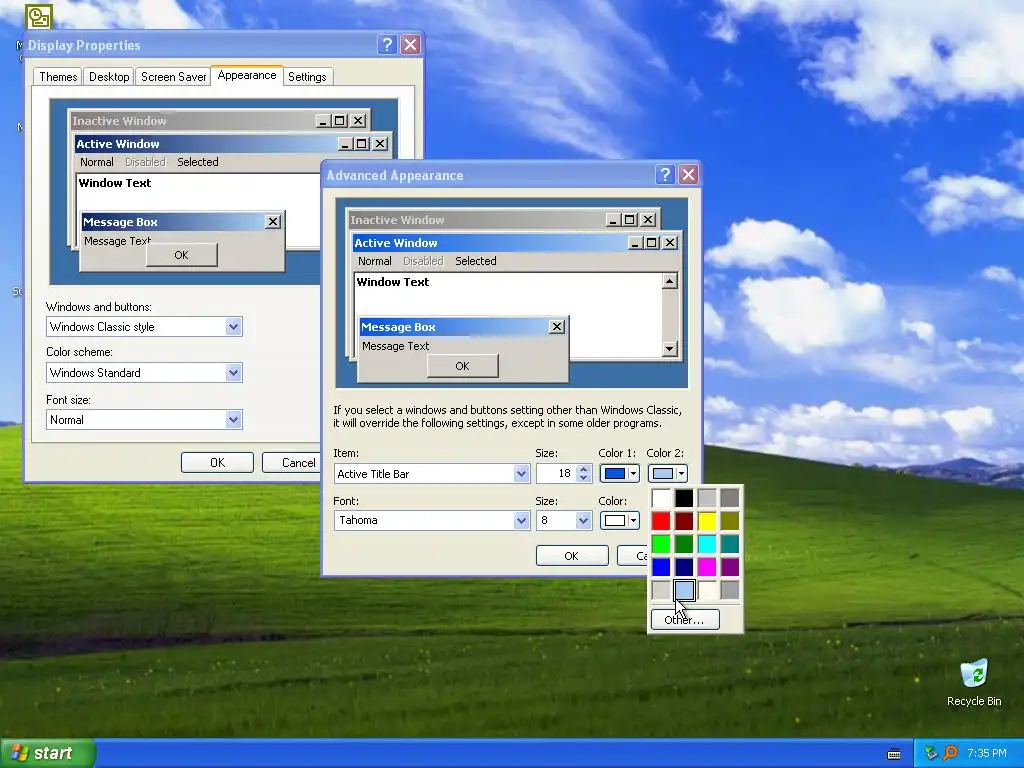Viewport: 1024px width, 768px height.
Task: Click the Inactive Window title bar in Advanced Appearance preview
Action: click(x=503, y=220)
